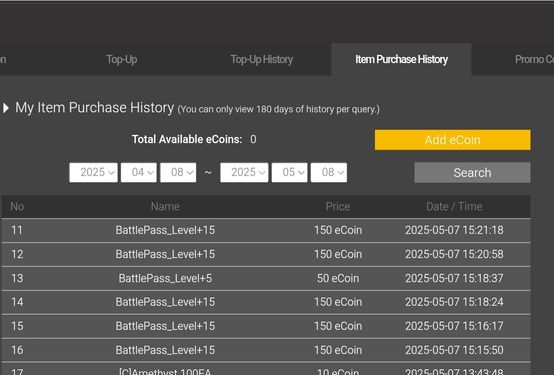The height and width of the screenshot is (375, 554).
Task: Click BattlePass_Level+15 in row 14
Action: 165,302
